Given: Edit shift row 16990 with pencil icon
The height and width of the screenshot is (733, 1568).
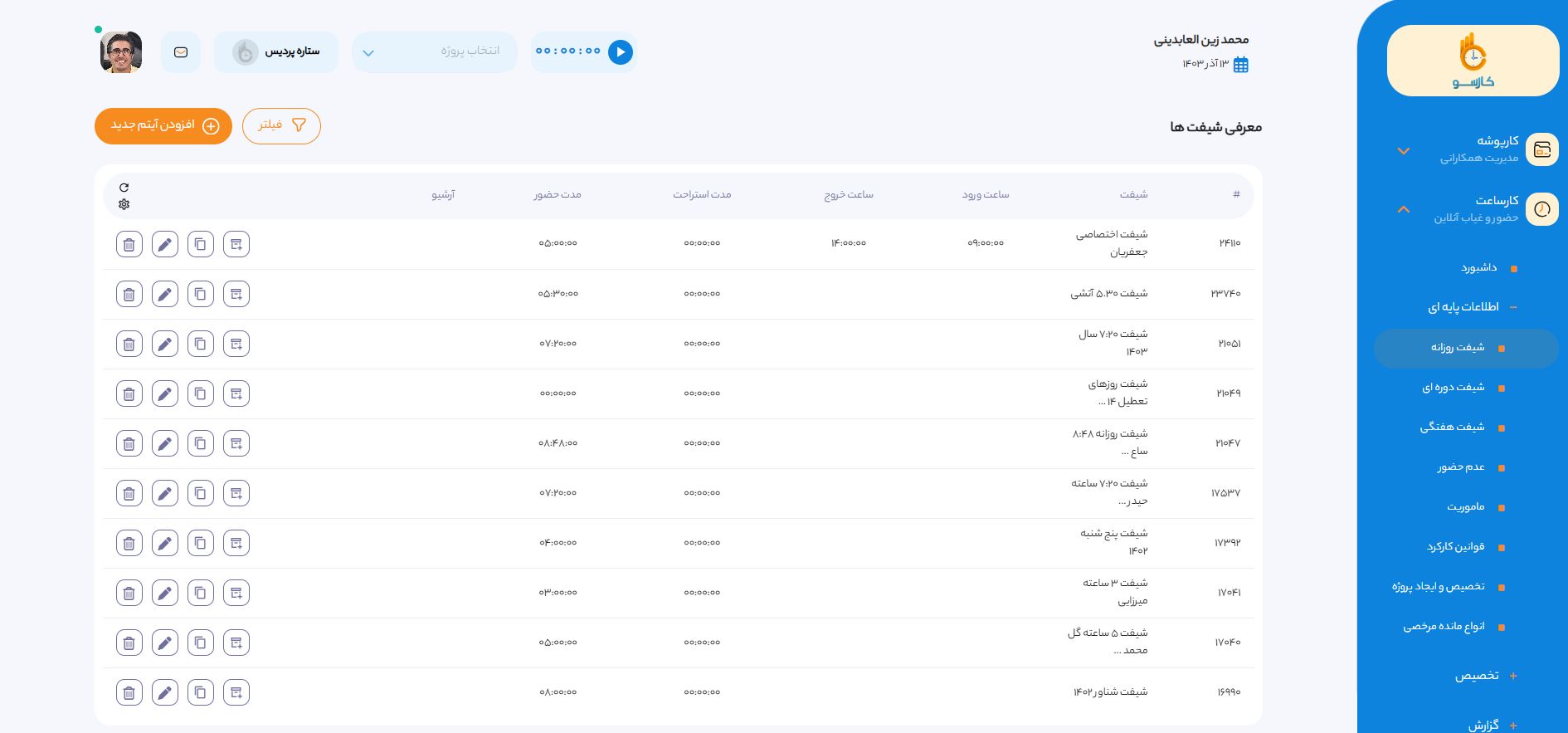Looking at the screenshot, I should coord(165,692).
